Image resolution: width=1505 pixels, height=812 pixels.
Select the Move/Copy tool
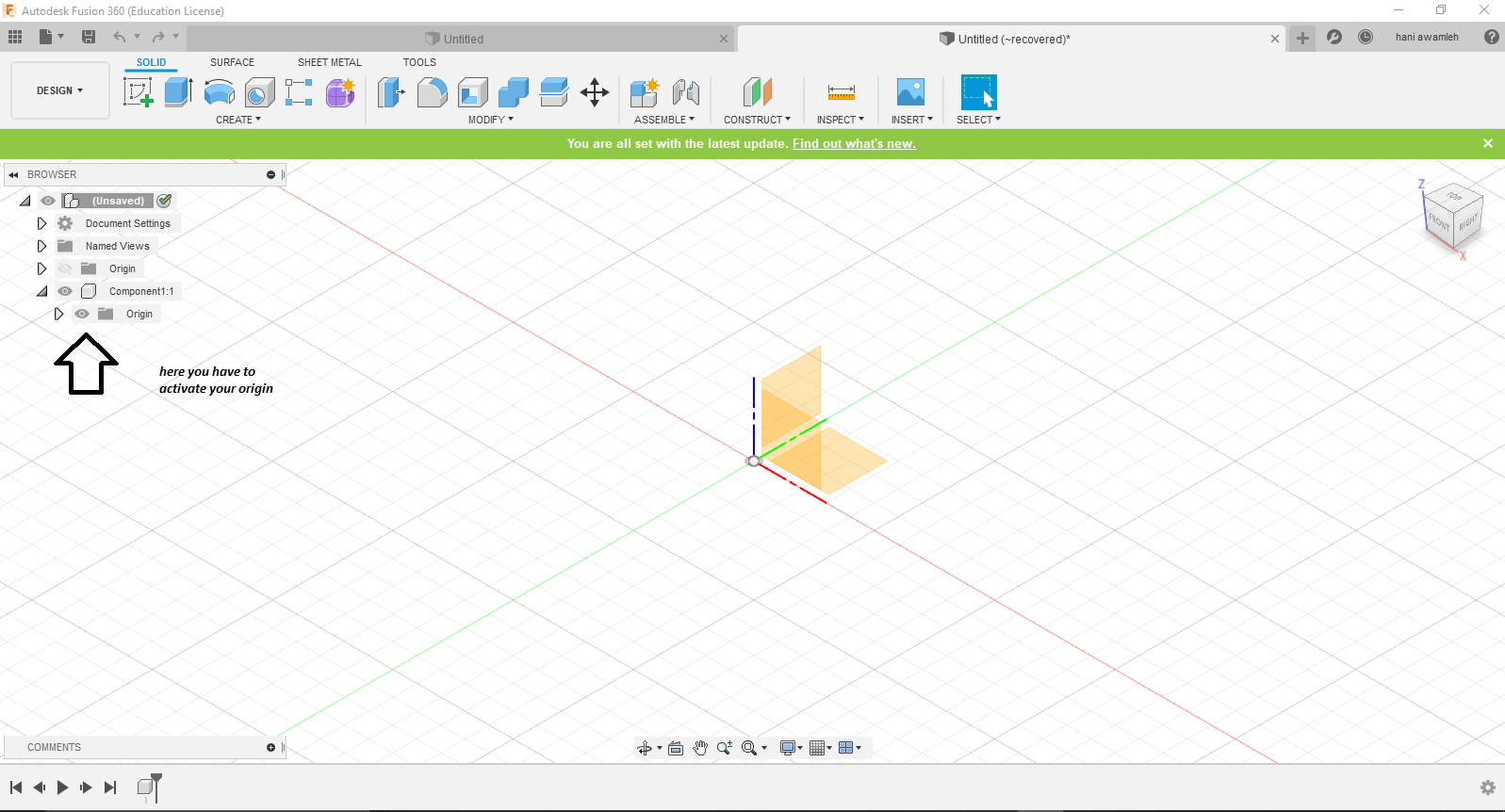pos(595,92)
